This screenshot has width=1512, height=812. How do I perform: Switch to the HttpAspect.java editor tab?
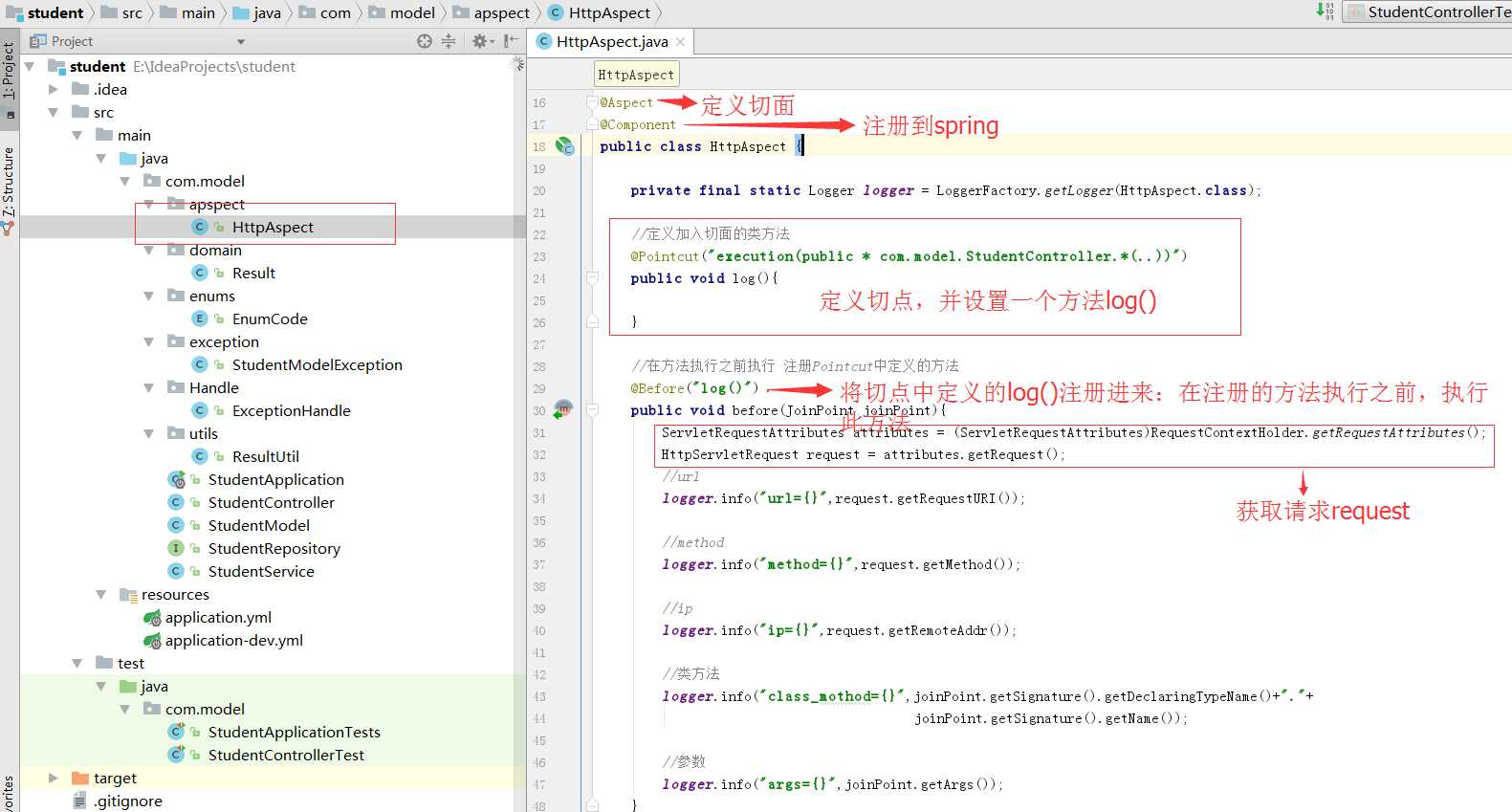click(x=611, y=41)
